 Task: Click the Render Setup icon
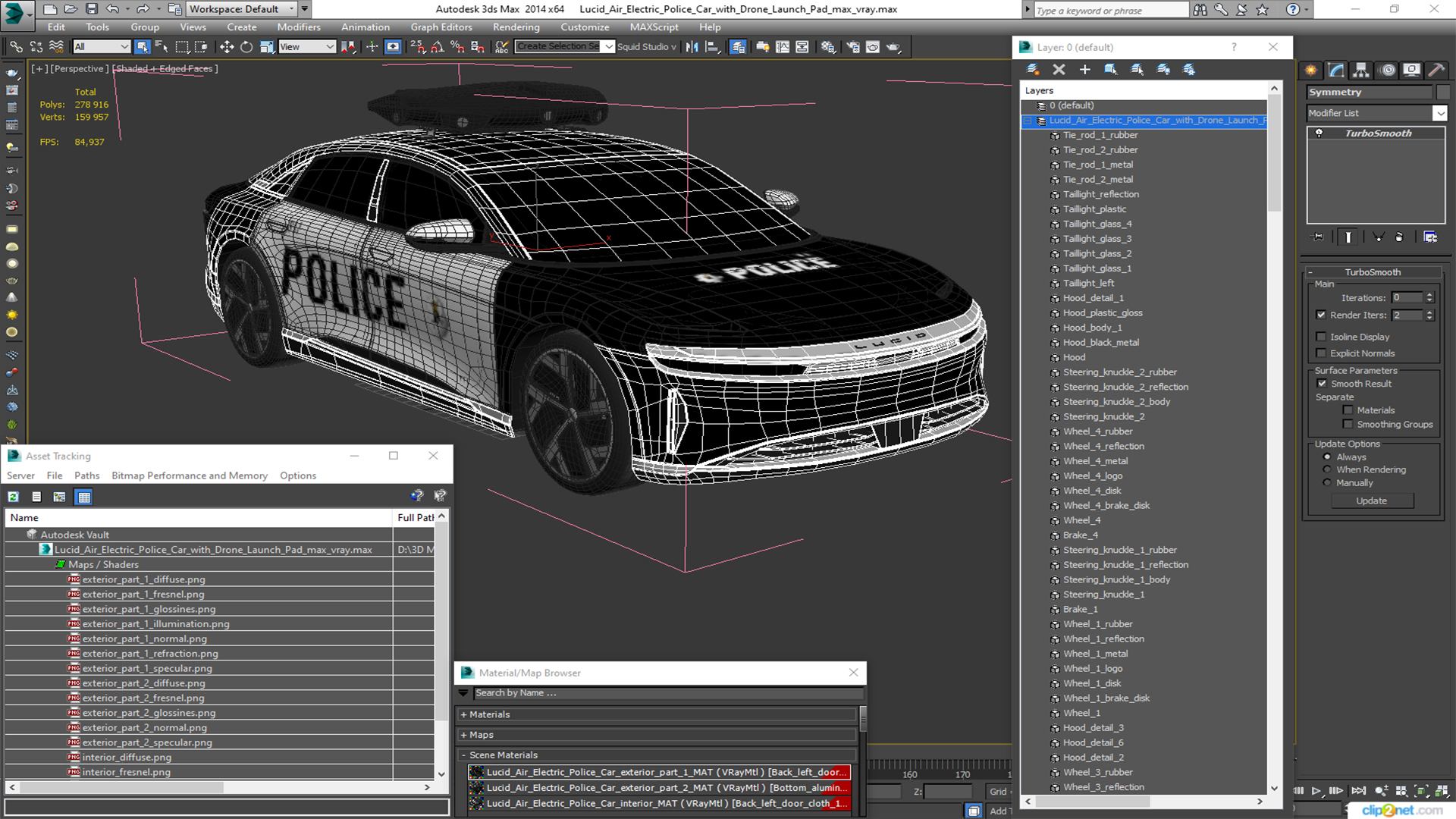[853, 47]
